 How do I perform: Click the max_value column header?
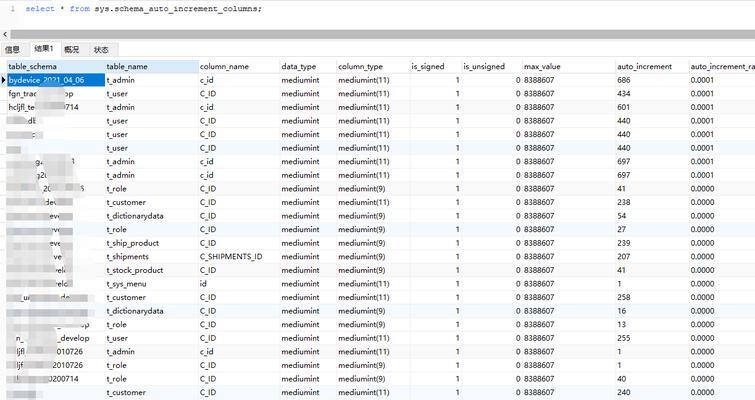click(x=542, y=66)
